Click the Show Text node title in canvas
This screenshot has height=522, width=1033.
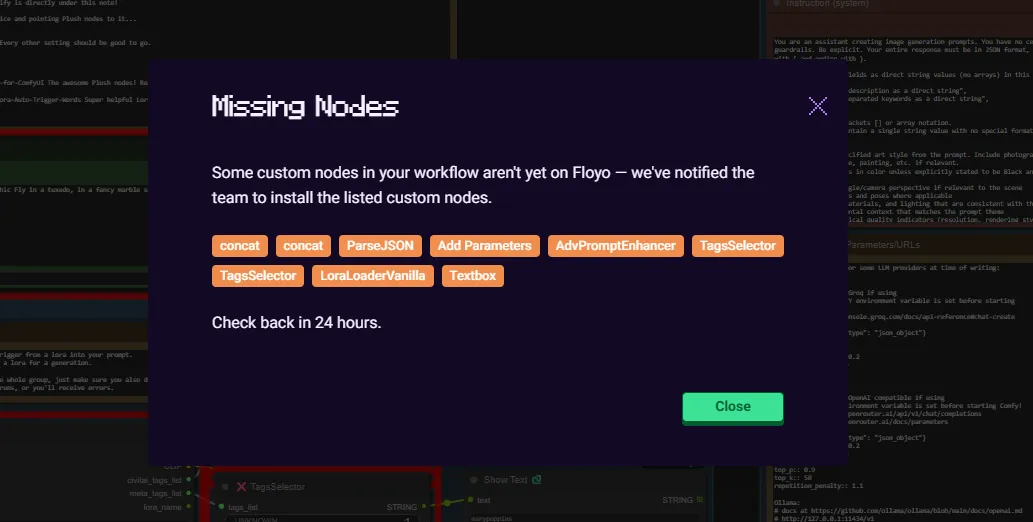click(x=505, y=480)
